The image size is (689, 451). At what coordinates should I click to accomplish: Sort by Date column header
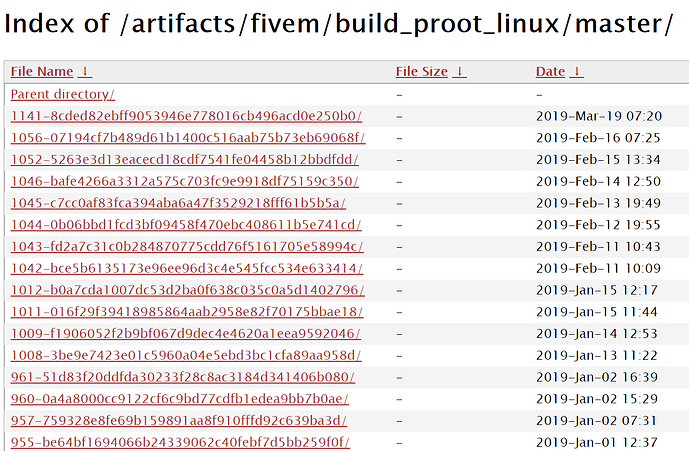pos(550,72)
